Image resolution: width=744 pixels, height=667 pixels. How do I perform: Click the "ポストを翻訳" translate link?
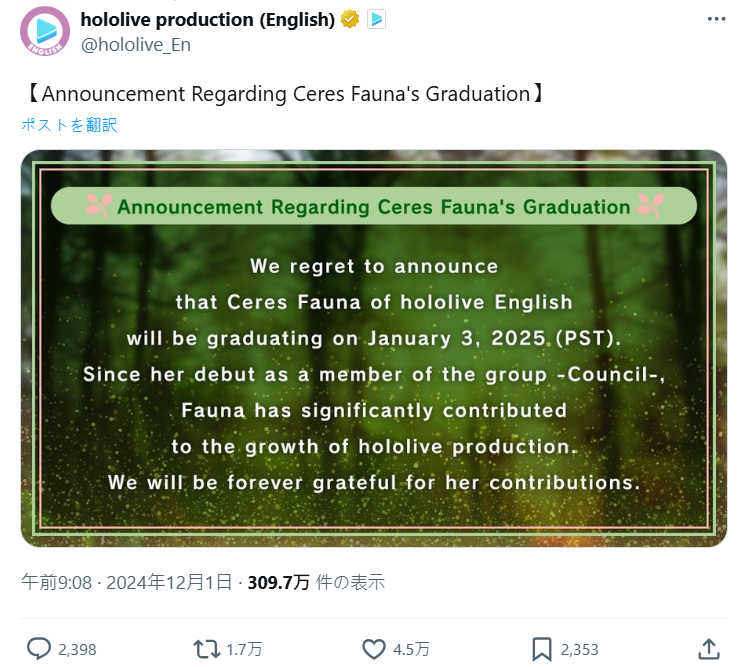pos(69,125)
